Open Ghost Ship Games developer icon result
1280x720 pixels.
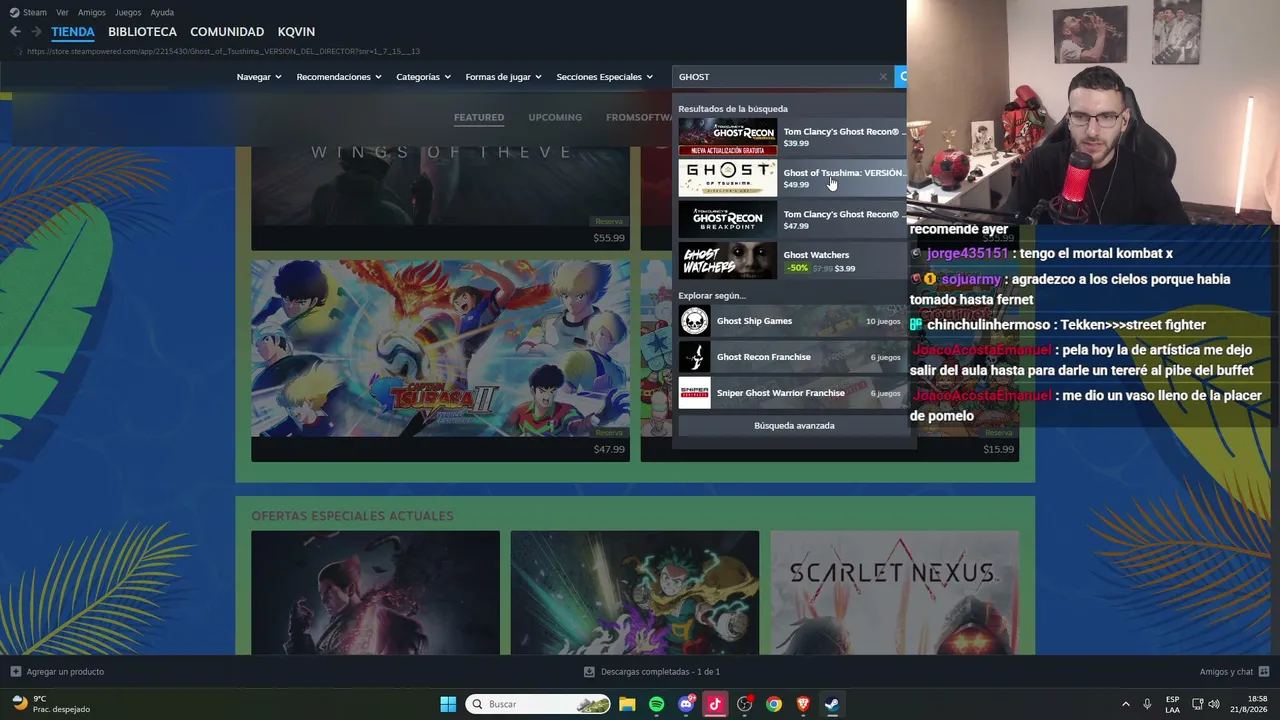point(694,321)
